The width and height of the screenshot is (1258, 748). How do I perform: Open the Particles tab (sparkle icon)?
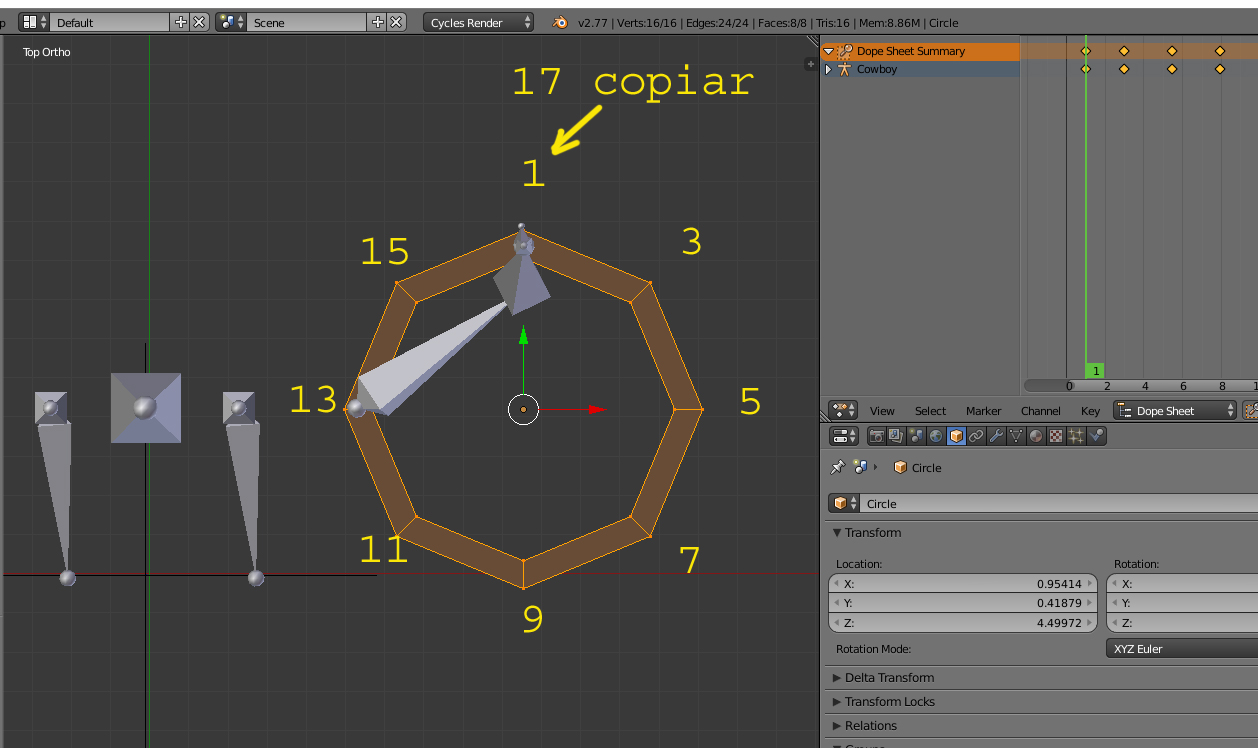(1076, 436)
